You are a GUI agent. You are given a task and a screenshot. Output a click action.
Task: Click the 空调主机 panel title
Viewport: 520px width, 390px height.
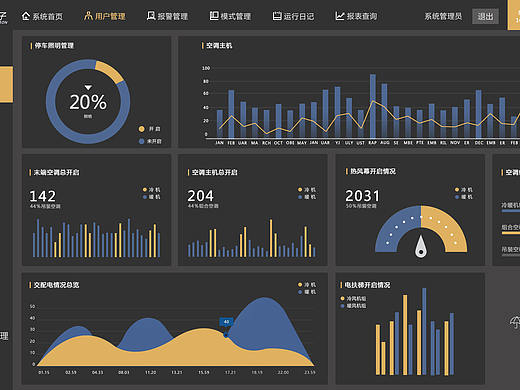pyautogui.click(x=219, y=46)
